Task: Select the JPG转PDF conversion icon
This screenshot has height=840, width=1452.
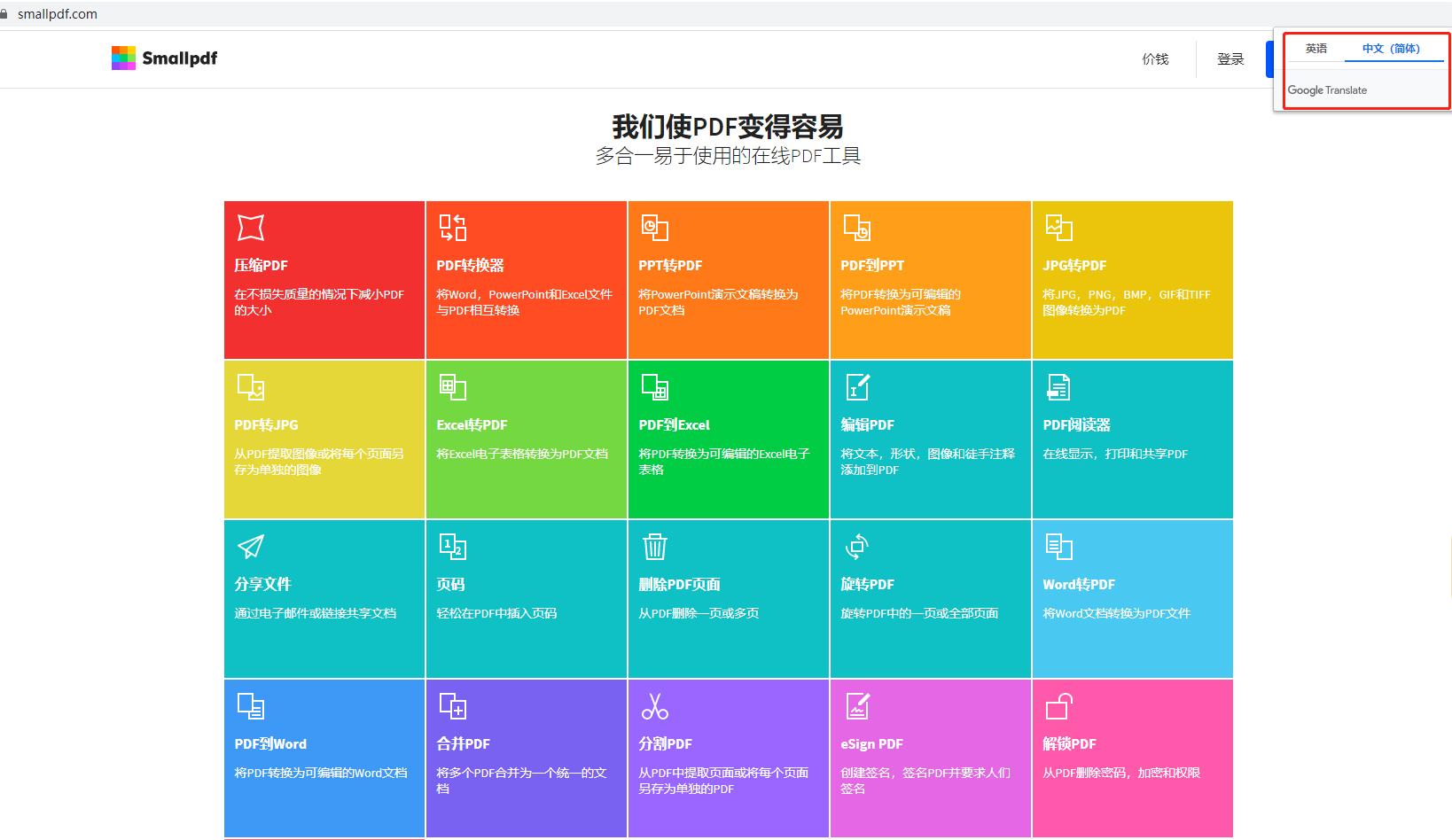Action: (1060, 227)
